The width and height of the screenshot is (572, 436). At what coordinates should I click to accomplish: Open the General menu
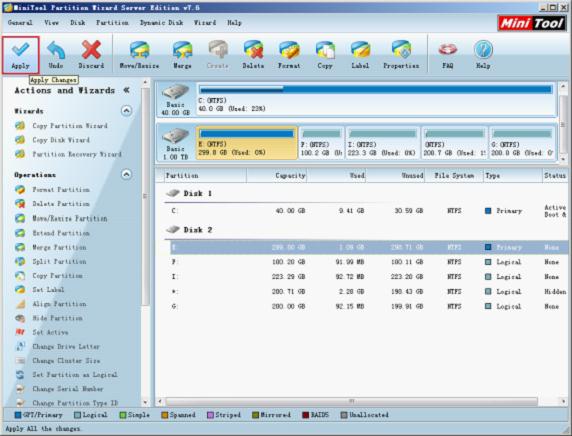[20, 23]
